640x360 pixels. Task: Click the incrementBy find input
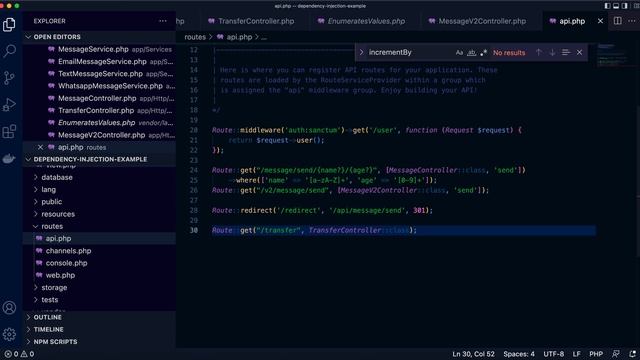pos(410,52)
